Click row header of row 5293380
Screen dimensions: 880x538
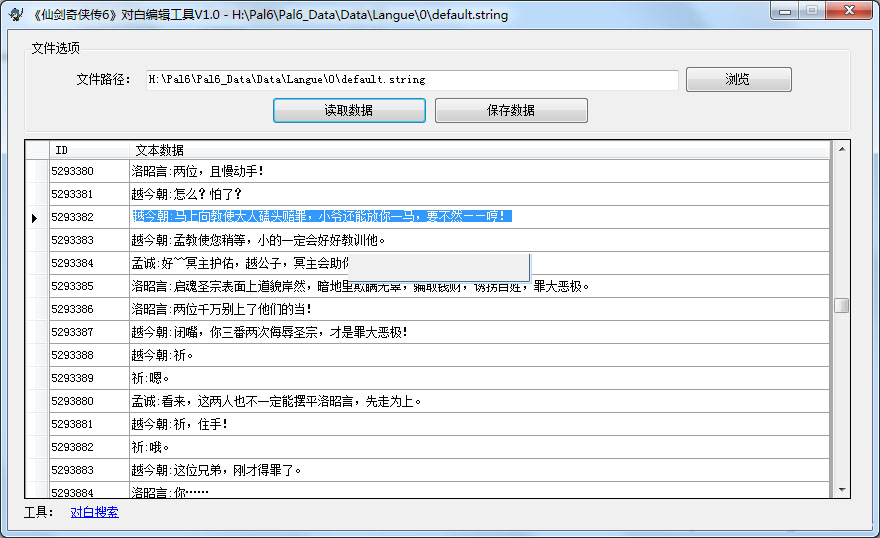pyautogui.click(x=38, y=171)
